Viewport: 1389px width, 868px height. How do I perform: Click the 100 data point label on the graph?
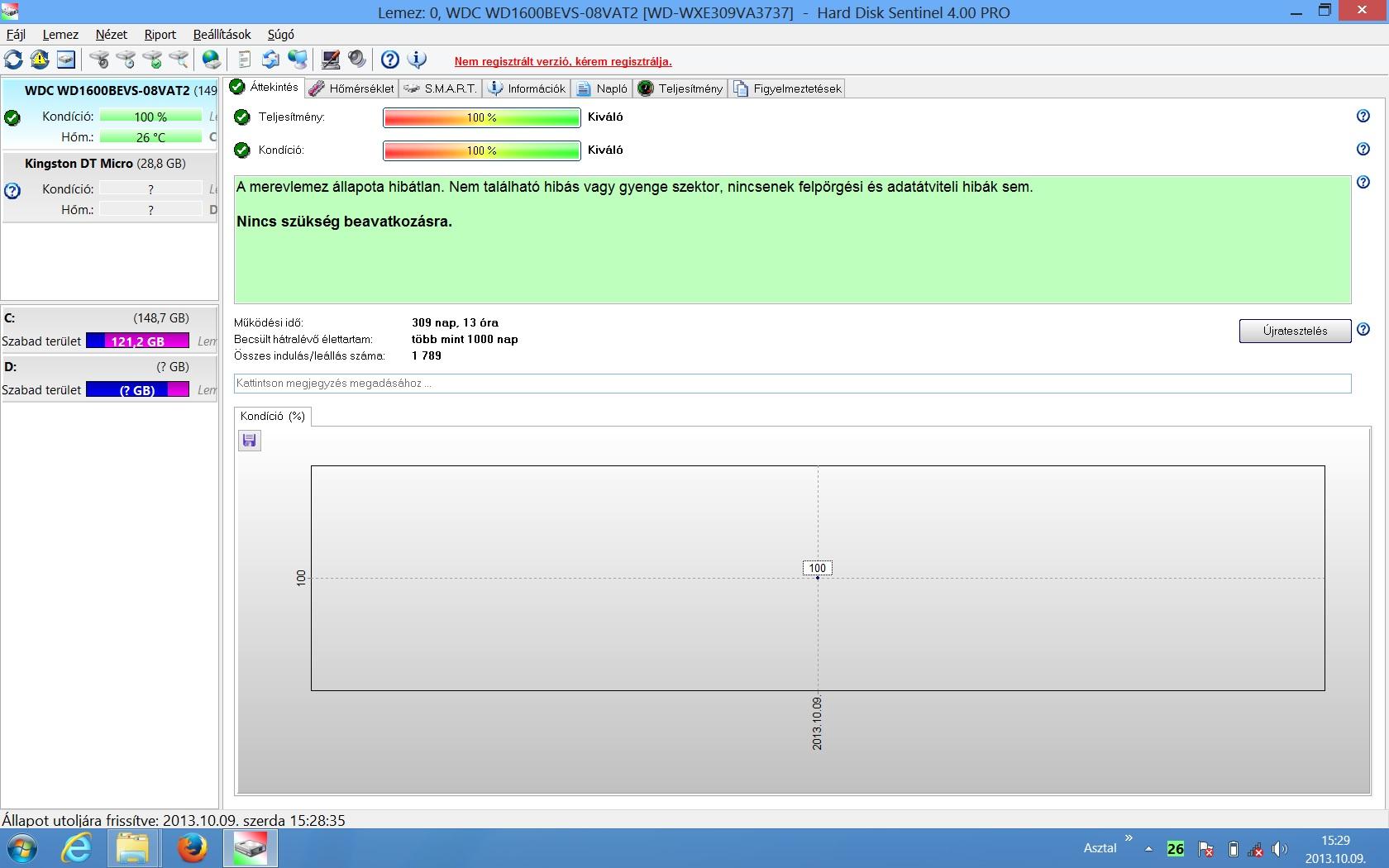[817, 568]
